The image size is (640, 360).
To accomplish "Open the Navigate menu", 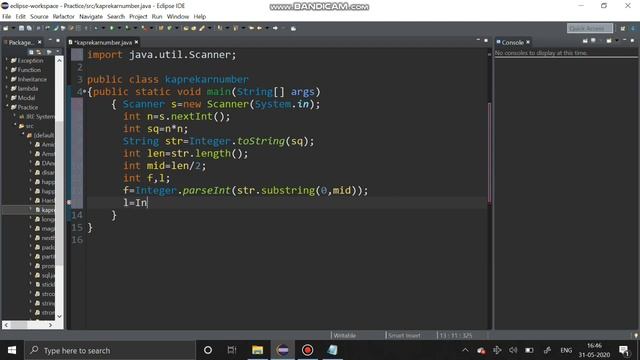I will pos(91,16).
